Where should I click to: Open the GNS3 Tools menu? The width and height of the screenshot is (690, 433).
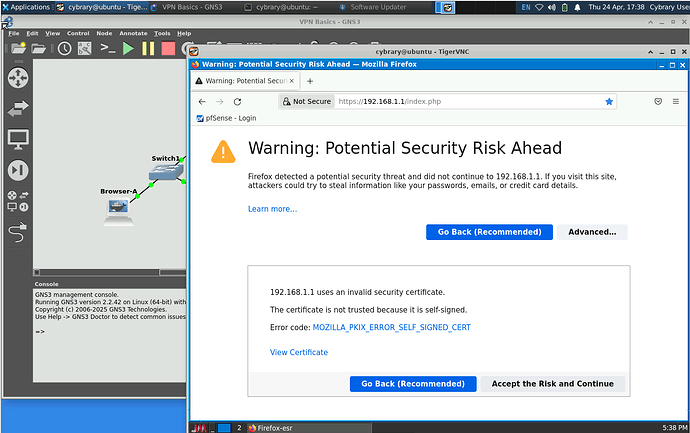tap(162, 33)
